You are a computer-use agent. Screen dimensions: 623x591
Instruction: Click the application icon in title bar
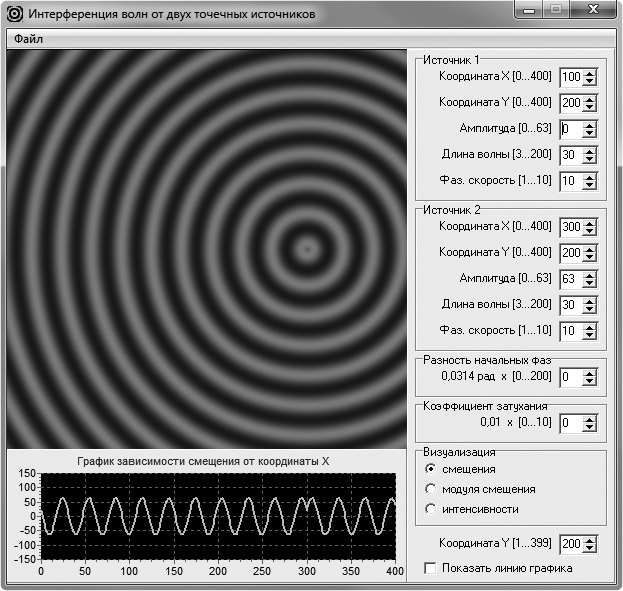pyautogui.click(x=15, y=14)
